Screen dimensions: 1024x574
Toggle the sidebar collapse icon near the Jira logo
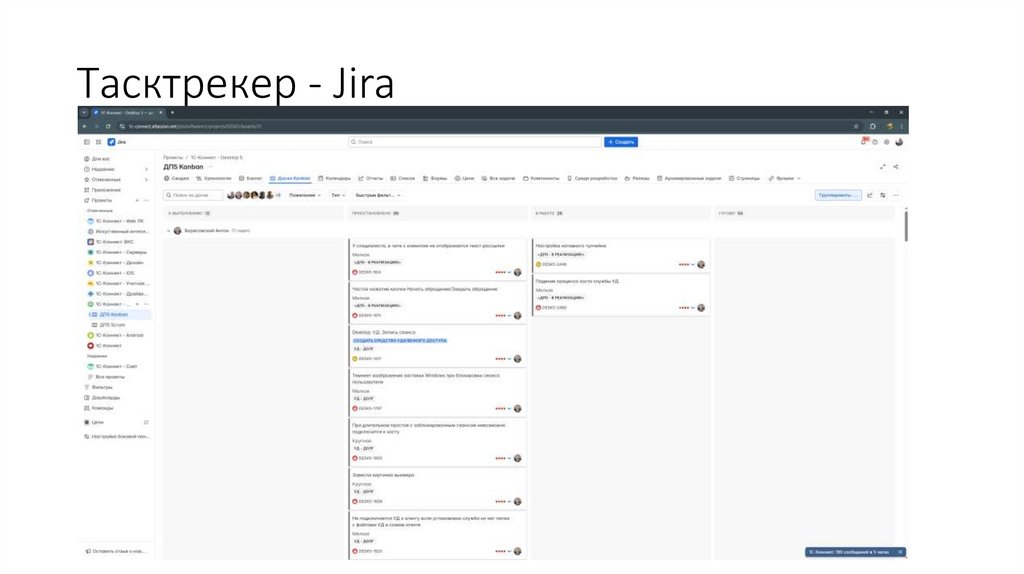87,142
